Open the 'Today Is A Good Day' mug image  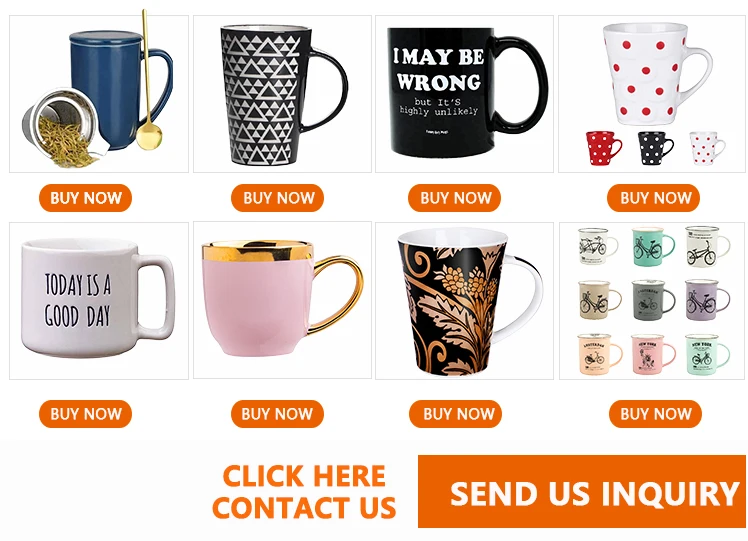point(99,301)
